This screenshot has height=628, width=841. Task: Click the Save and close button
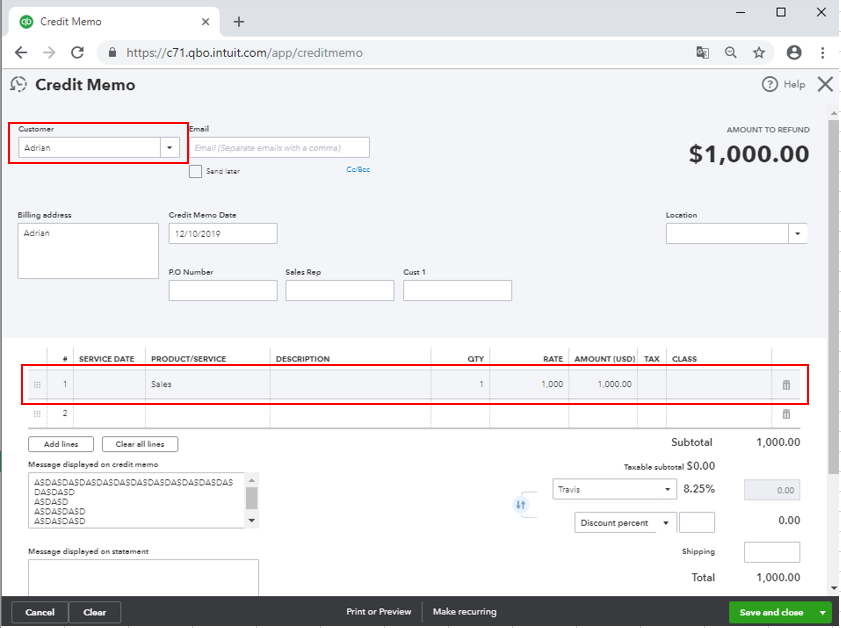coord(771,612)
